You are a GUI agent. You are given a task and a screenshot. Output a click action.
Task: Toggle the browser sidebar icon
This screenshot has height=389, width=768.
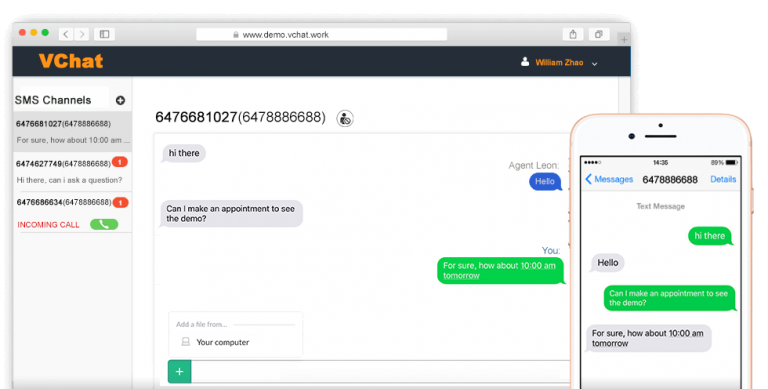[x=104, y=34]
